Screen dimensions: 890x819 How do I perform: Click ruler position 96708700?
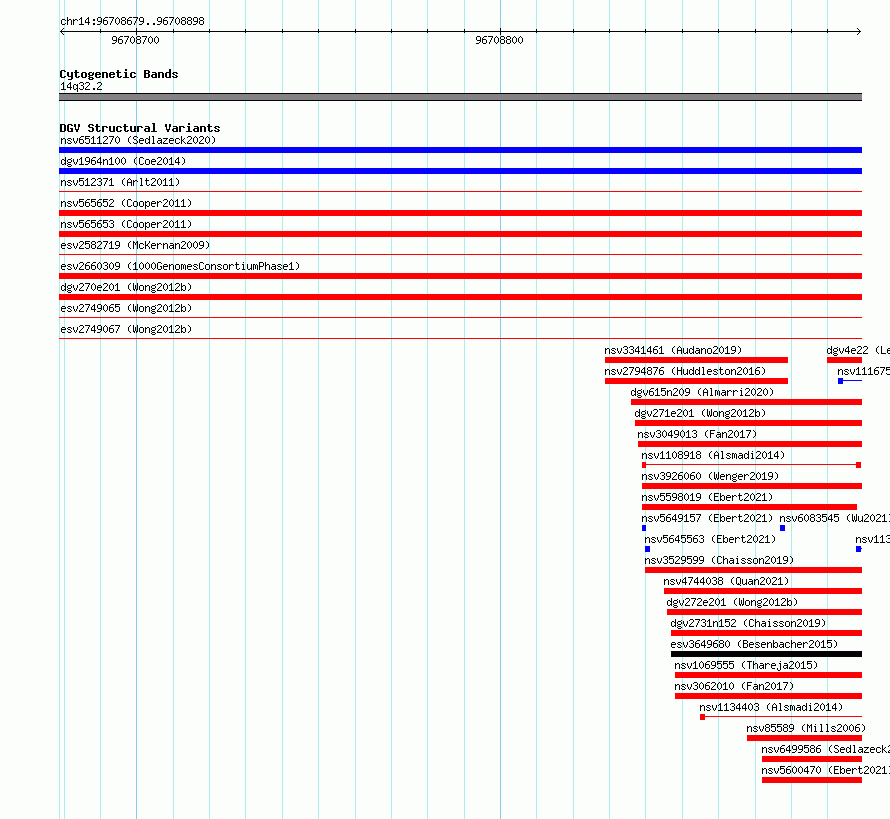136,40
